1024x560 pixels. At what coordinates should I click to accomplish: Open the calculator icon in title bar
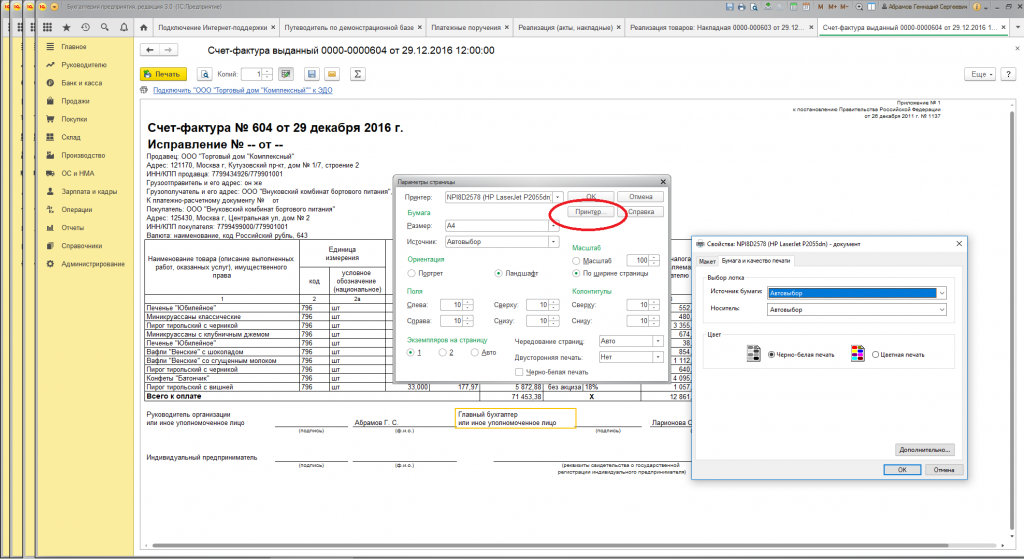coord(793,7)
